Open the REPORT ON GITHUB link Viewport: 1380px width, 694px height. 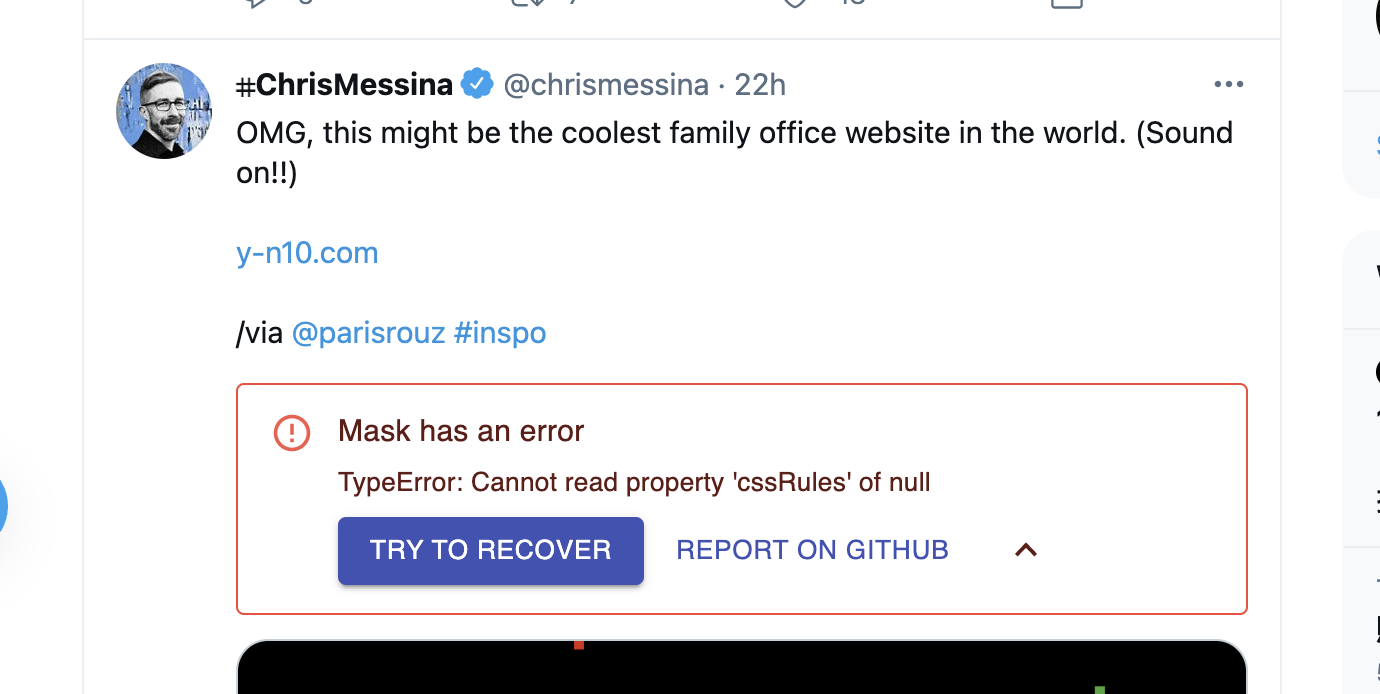[811, 549]
